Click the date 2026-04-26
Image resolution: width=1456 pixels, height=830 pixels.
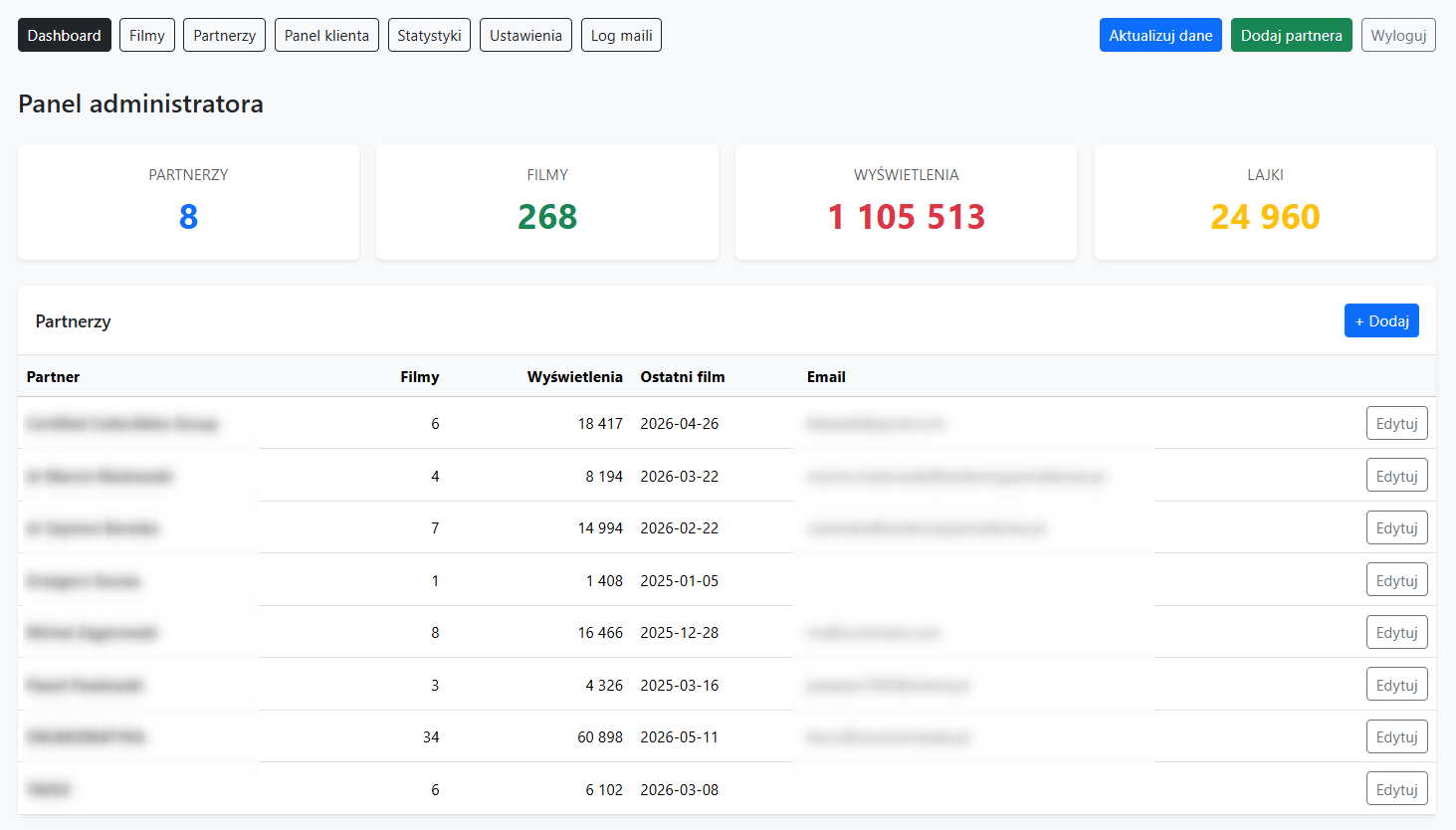tap(680, 424)
